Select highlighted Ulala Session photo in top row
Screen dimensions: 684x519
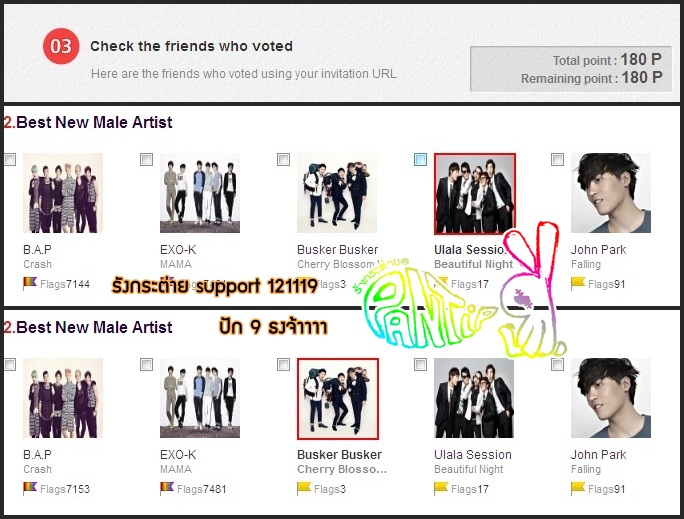[x=475, y=193]
